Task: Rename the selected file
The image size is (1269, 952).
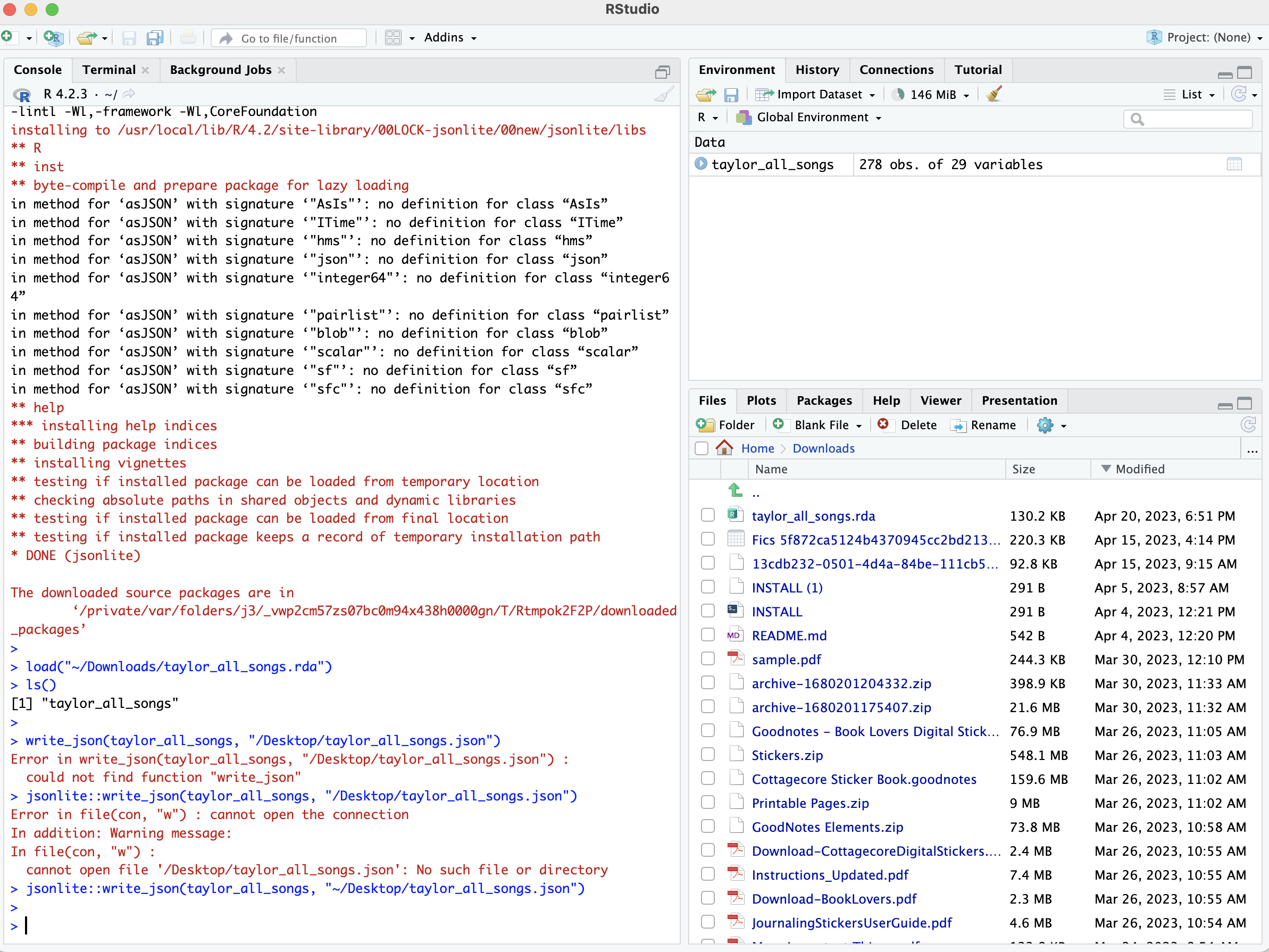Action: pos(984,424)
